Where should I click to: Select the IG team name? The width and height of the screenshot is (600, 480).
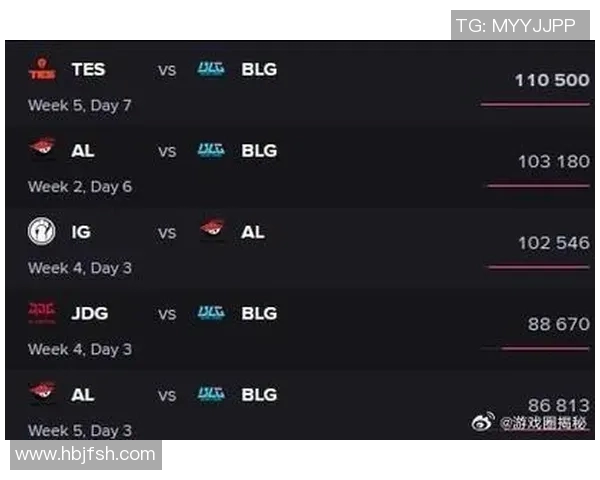click(81, 232)
